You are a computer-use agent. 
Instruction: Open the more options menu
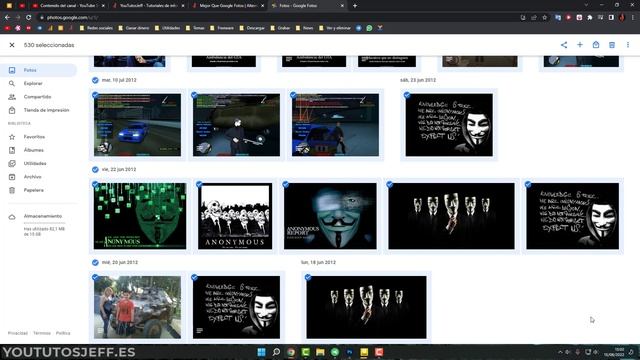pos(628,45)
